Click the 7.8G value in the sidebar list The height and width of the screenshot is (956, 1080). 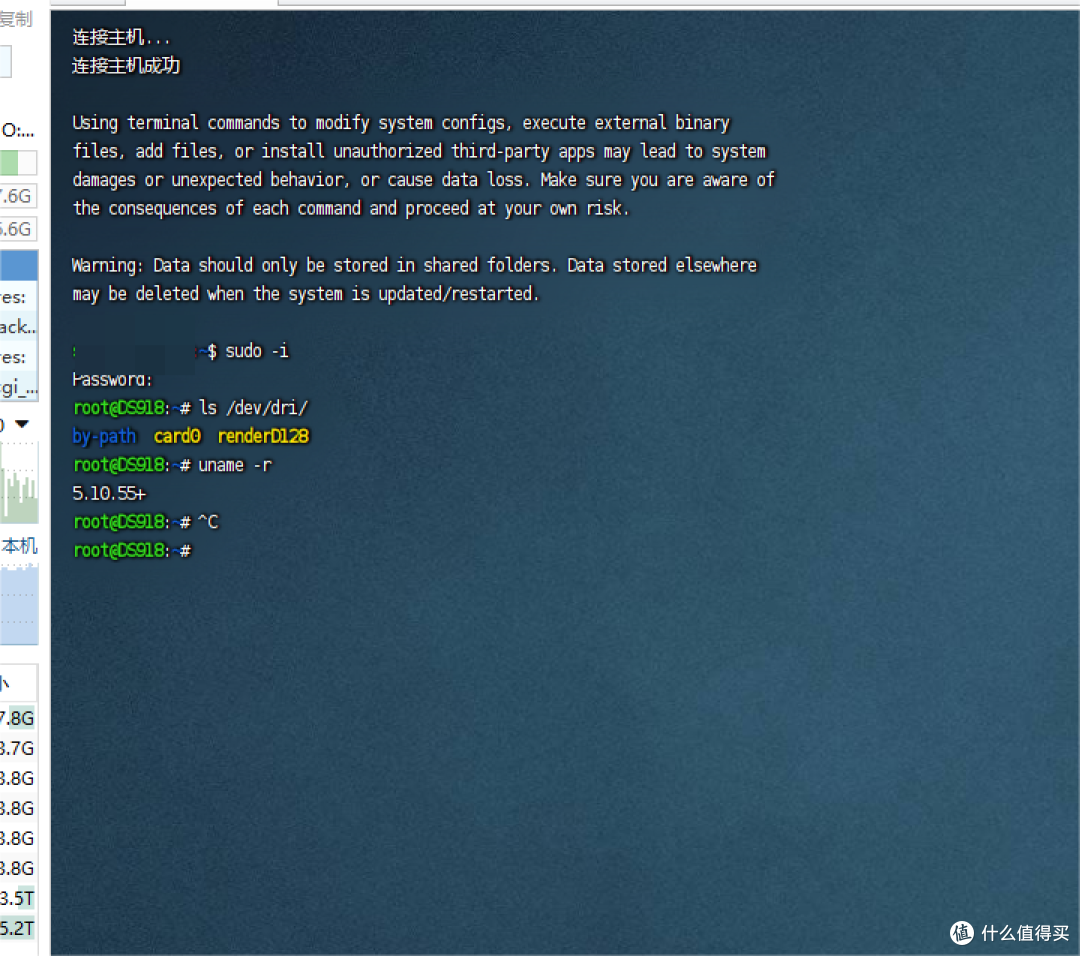coord(17,718)
